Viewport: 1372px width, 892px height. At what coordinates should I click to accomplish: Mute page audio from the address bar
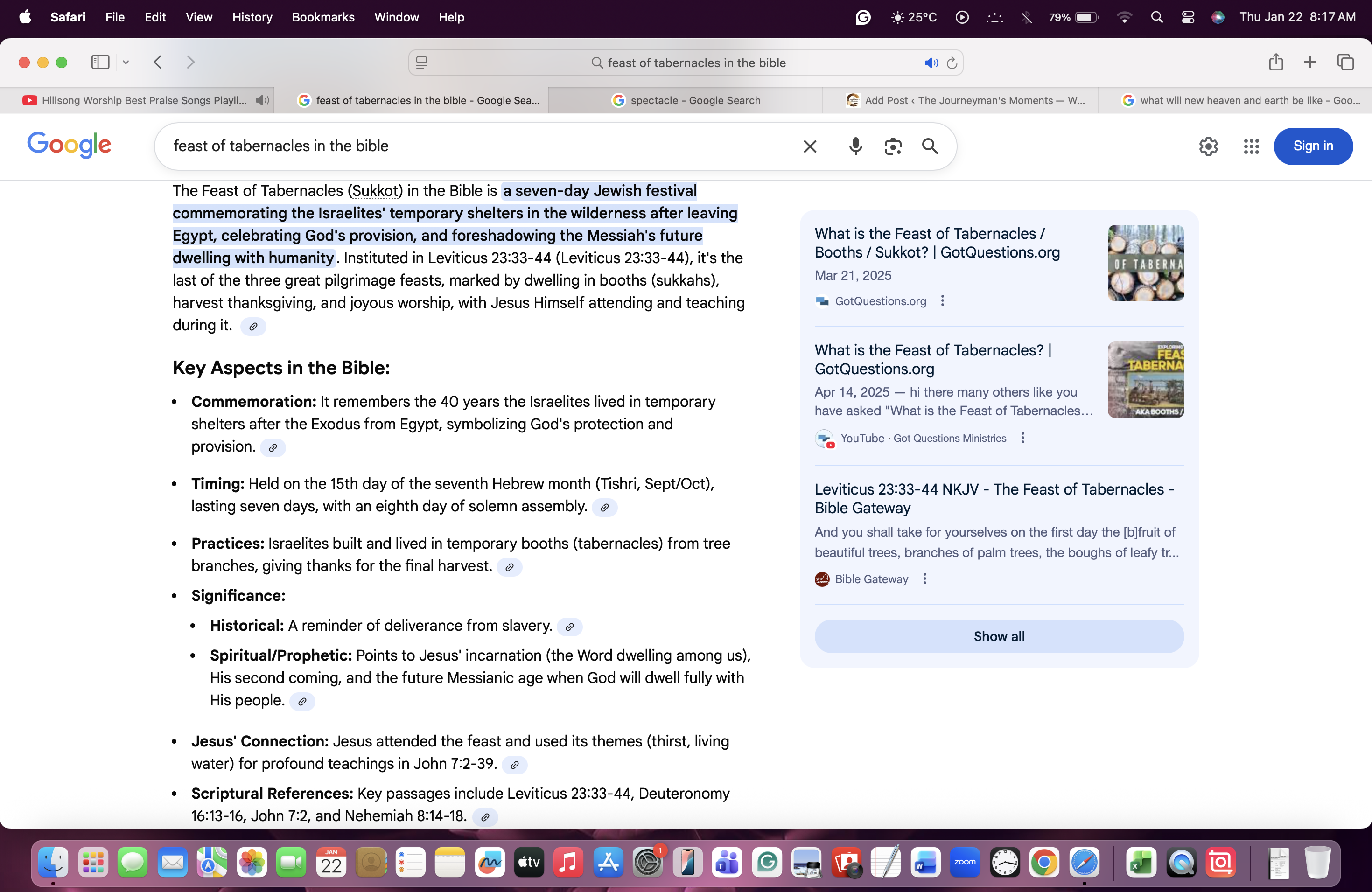[x=931, y=63]
